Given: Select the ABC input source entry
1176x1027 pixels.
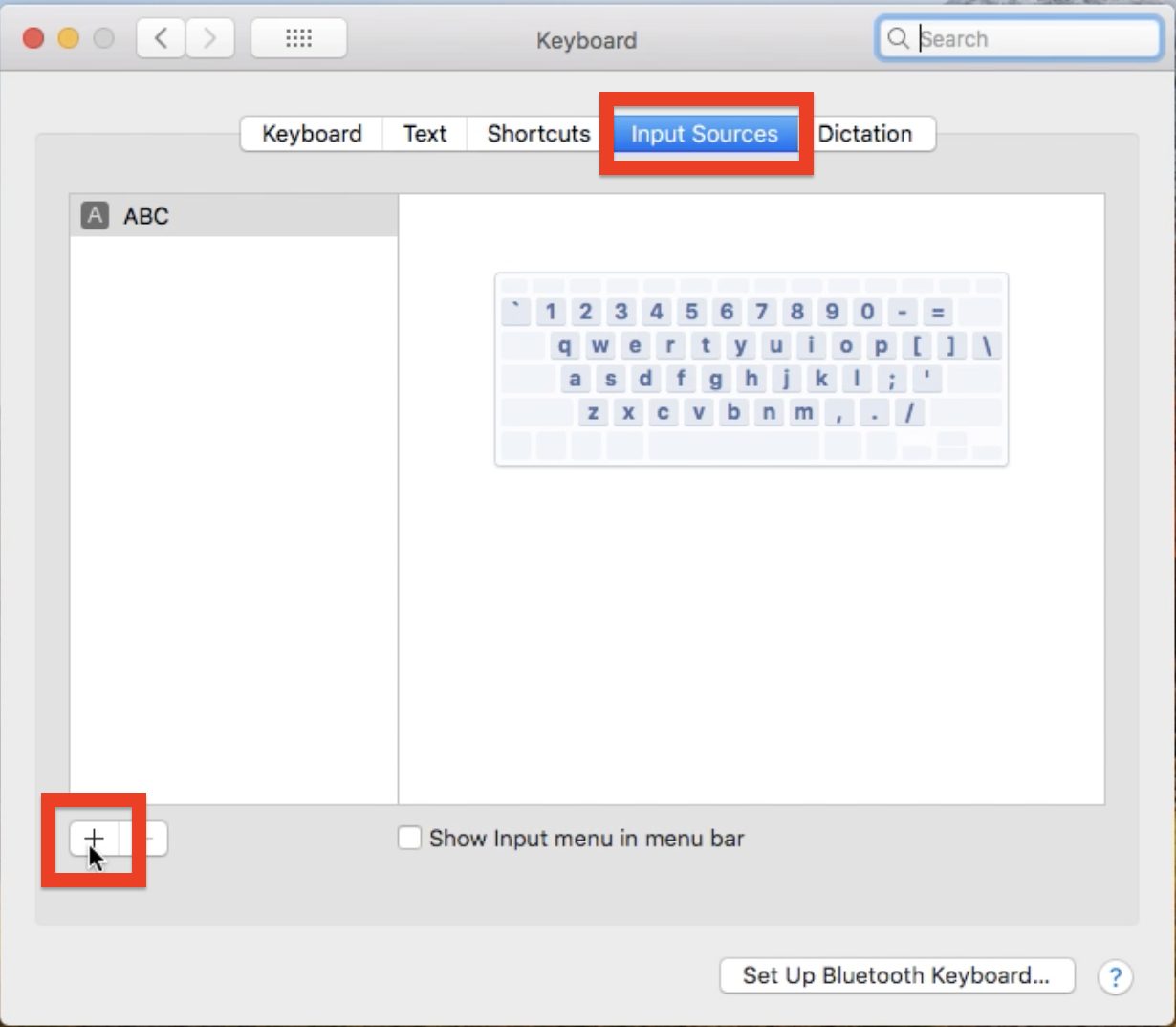Looking at the screenshot, I should click(x=145, y=216).
